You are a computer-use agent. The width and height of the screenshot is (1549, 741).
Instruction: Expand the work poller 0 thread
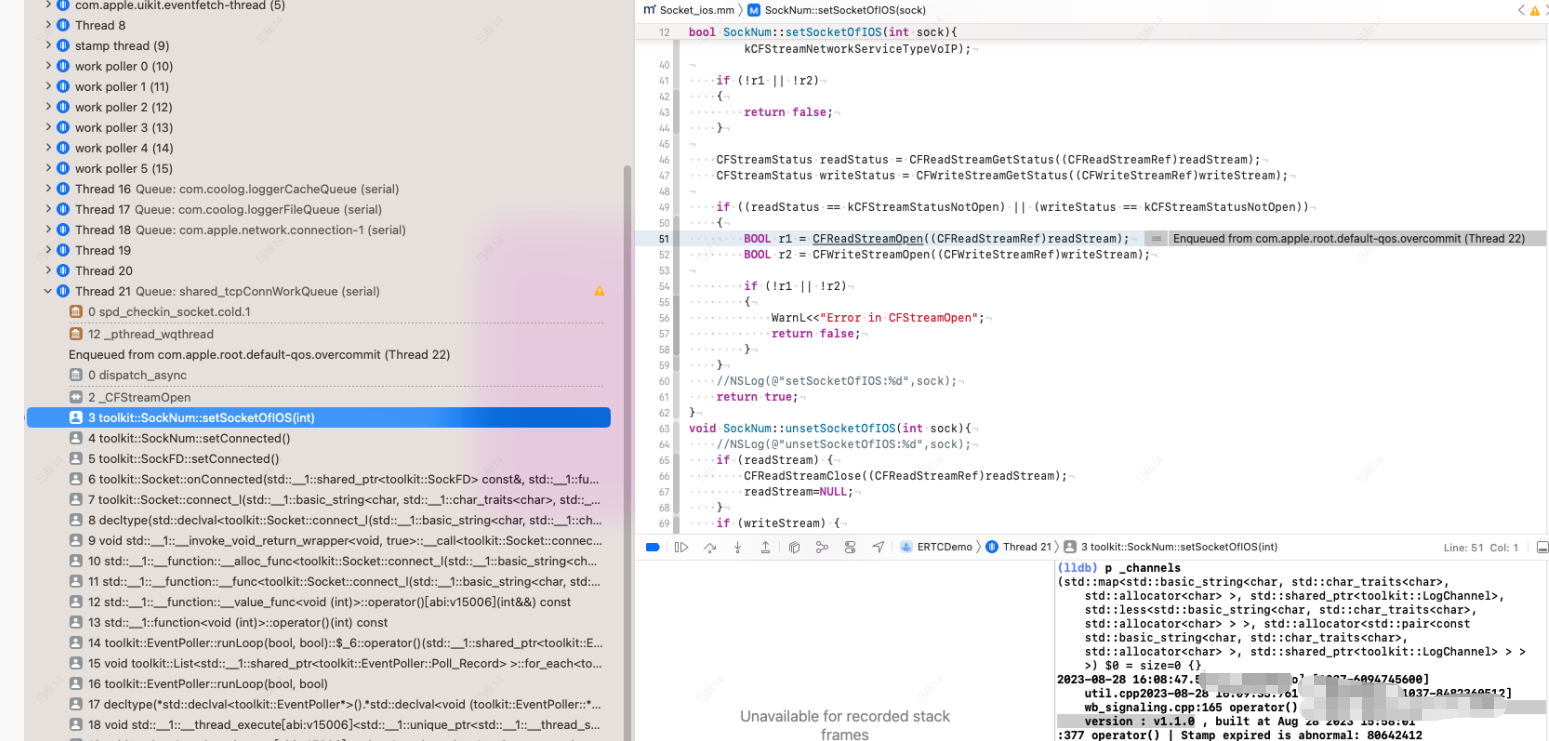tap(47, 65)
